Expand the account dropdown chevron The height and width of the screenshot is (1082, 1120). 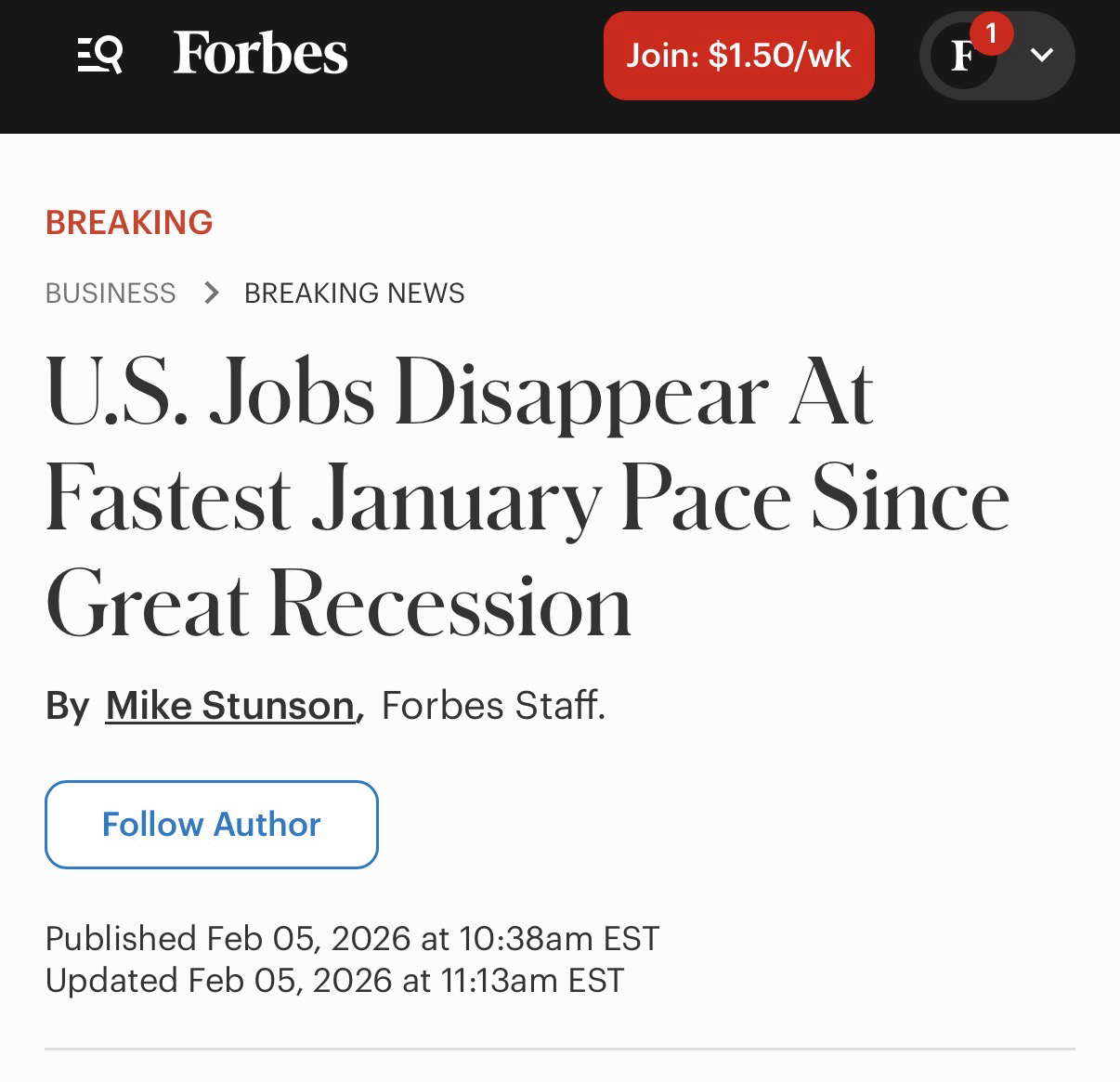click(x=1042, y=56)
